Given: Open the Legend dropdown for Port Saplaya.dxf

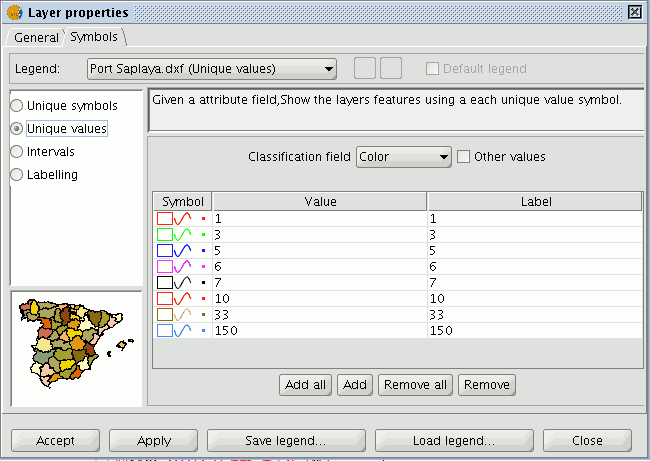Looking at the screenshot, I should pos(212,69).
